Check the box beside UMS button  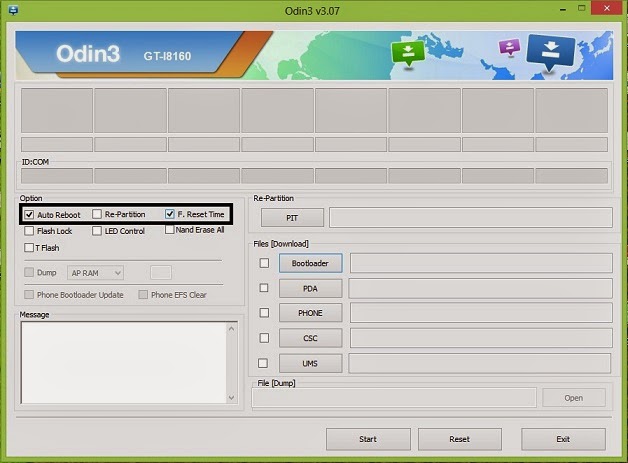[x=263, y=363]
